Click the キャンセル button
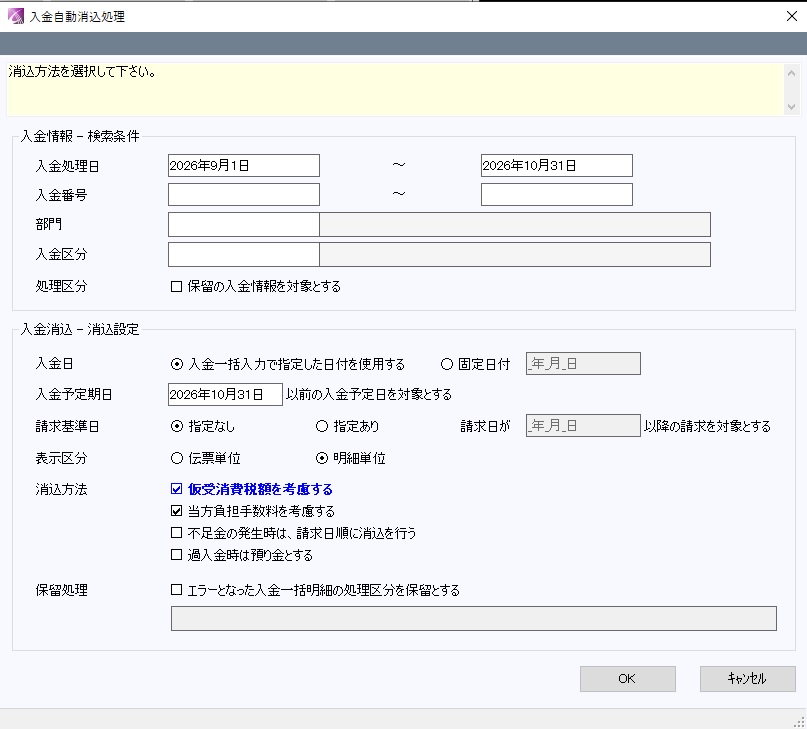 pyautogui.click(x=747, y=679)
